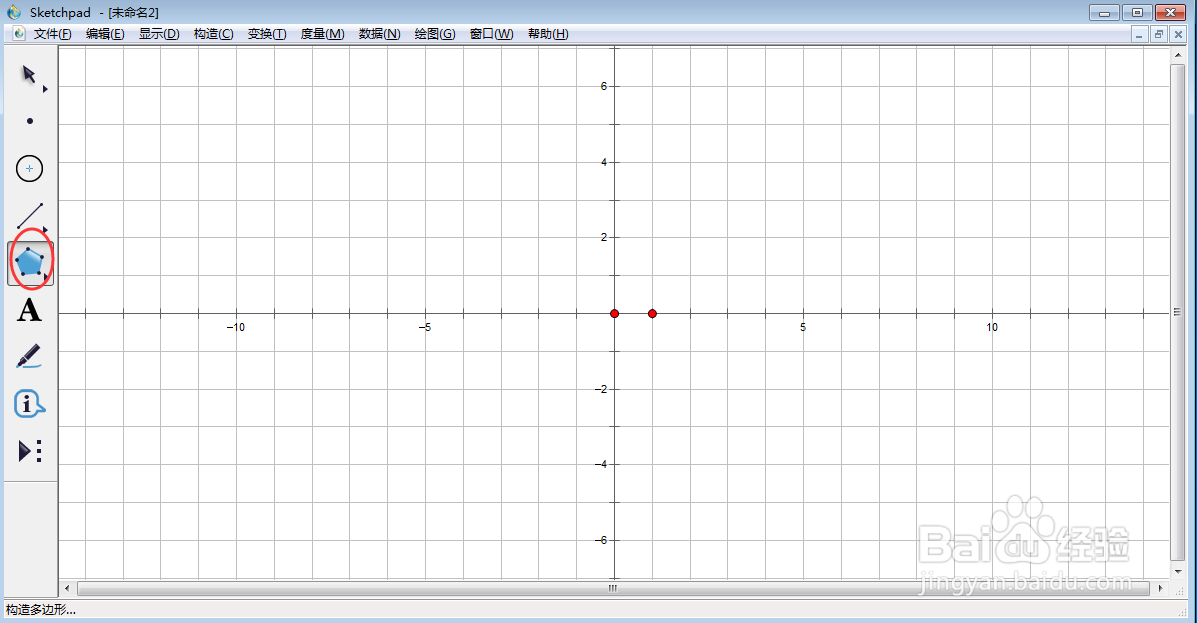Click the x-axis label 5
Viewport: 1197px width, 623px height.
tap(803, 328)
